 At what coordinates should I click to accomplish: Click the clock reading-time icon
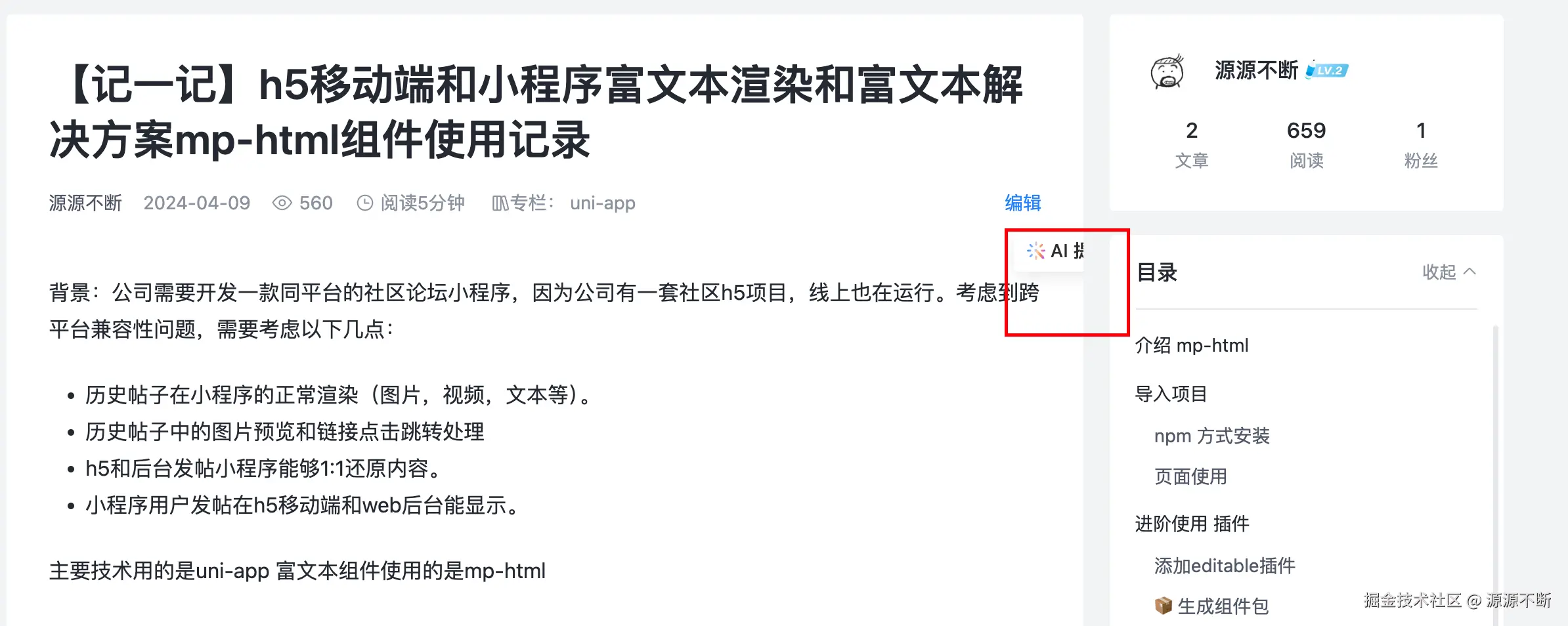364,203
